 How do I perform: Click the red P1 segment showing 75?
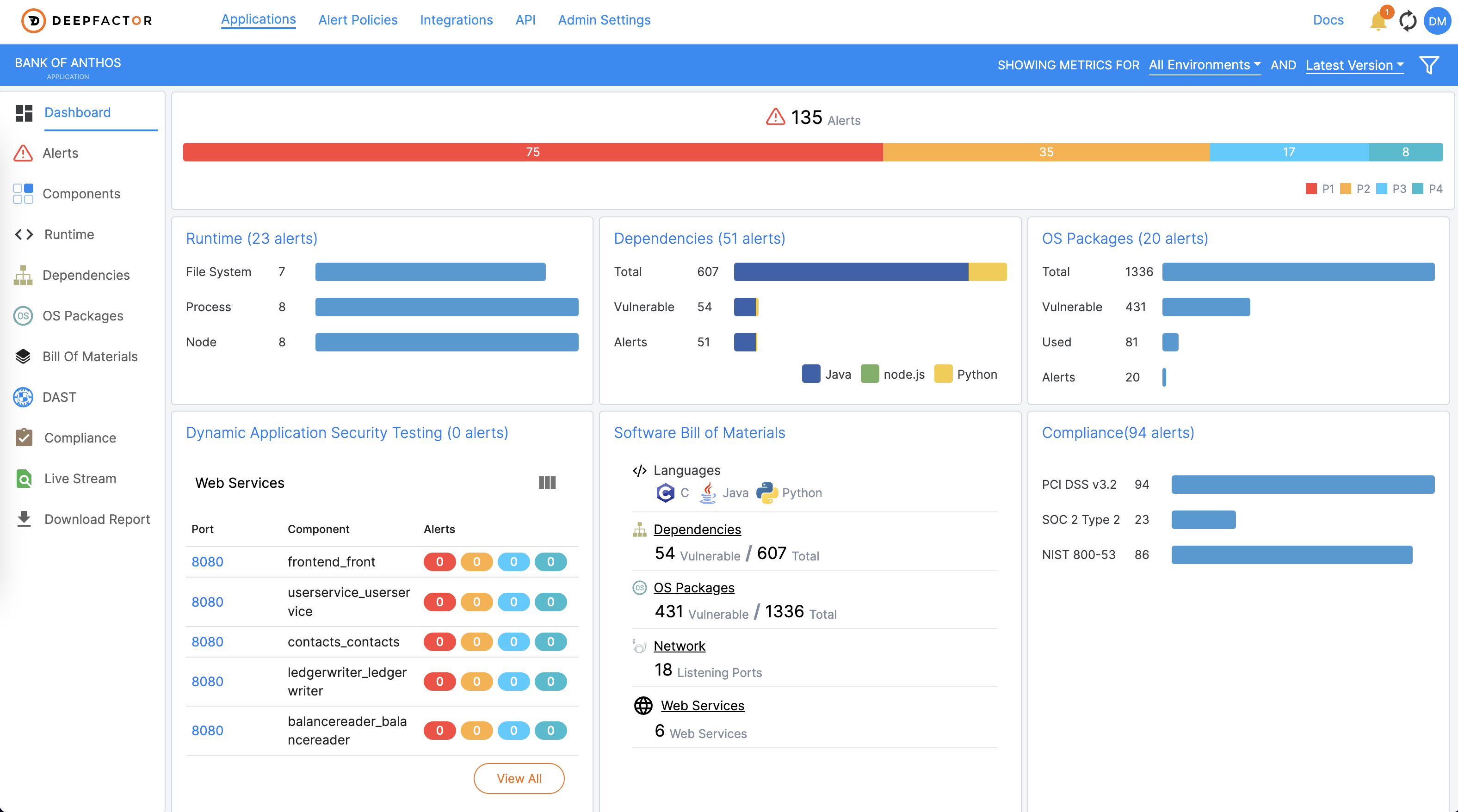pos(532,152)
